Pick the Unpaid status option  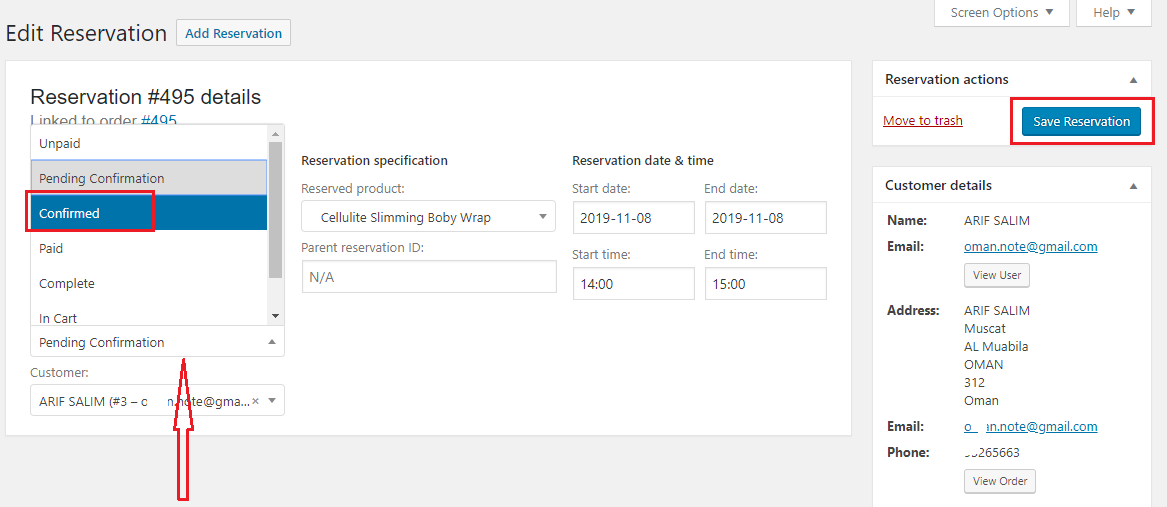[x=60, y=143]
